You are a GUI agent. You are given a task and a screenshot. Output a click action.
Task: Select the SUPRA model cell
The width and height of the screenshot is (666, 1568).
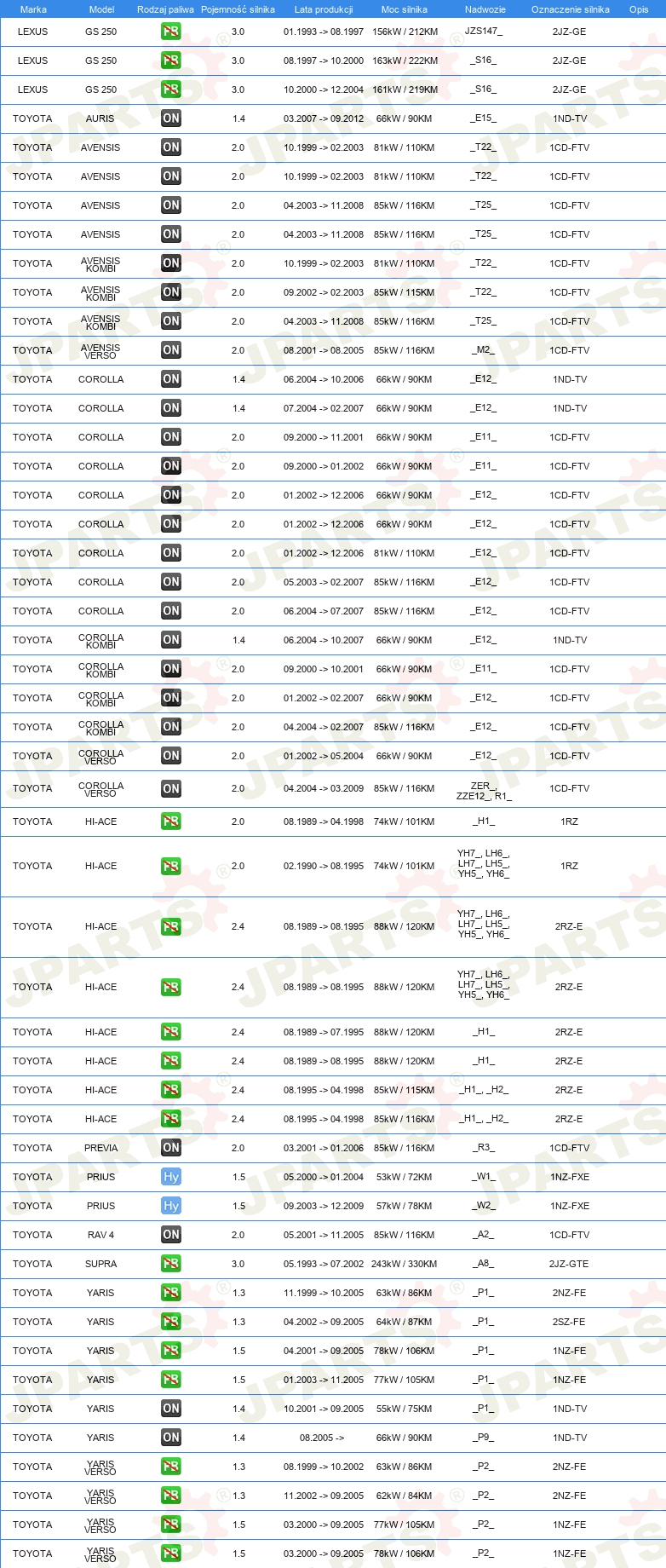[101, 1264]
